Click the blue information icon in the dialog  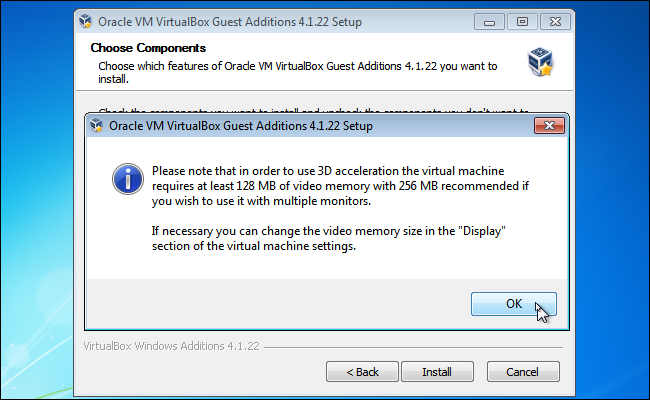tap(125, 180)
